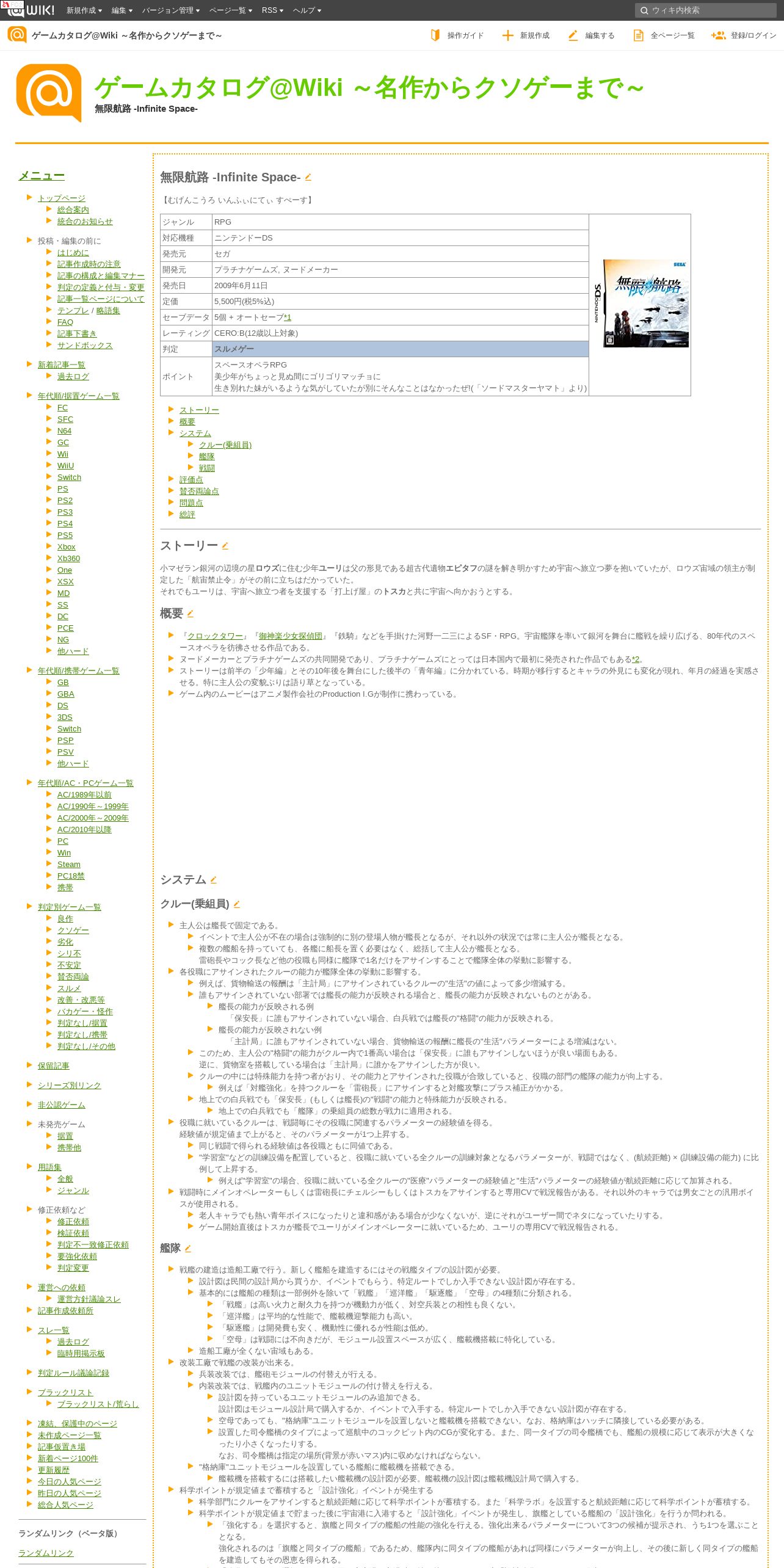This screenshot has width=784, height=1568.
Task: Click the search magnifier icon in top bar
Action: [x=644, y=10]
